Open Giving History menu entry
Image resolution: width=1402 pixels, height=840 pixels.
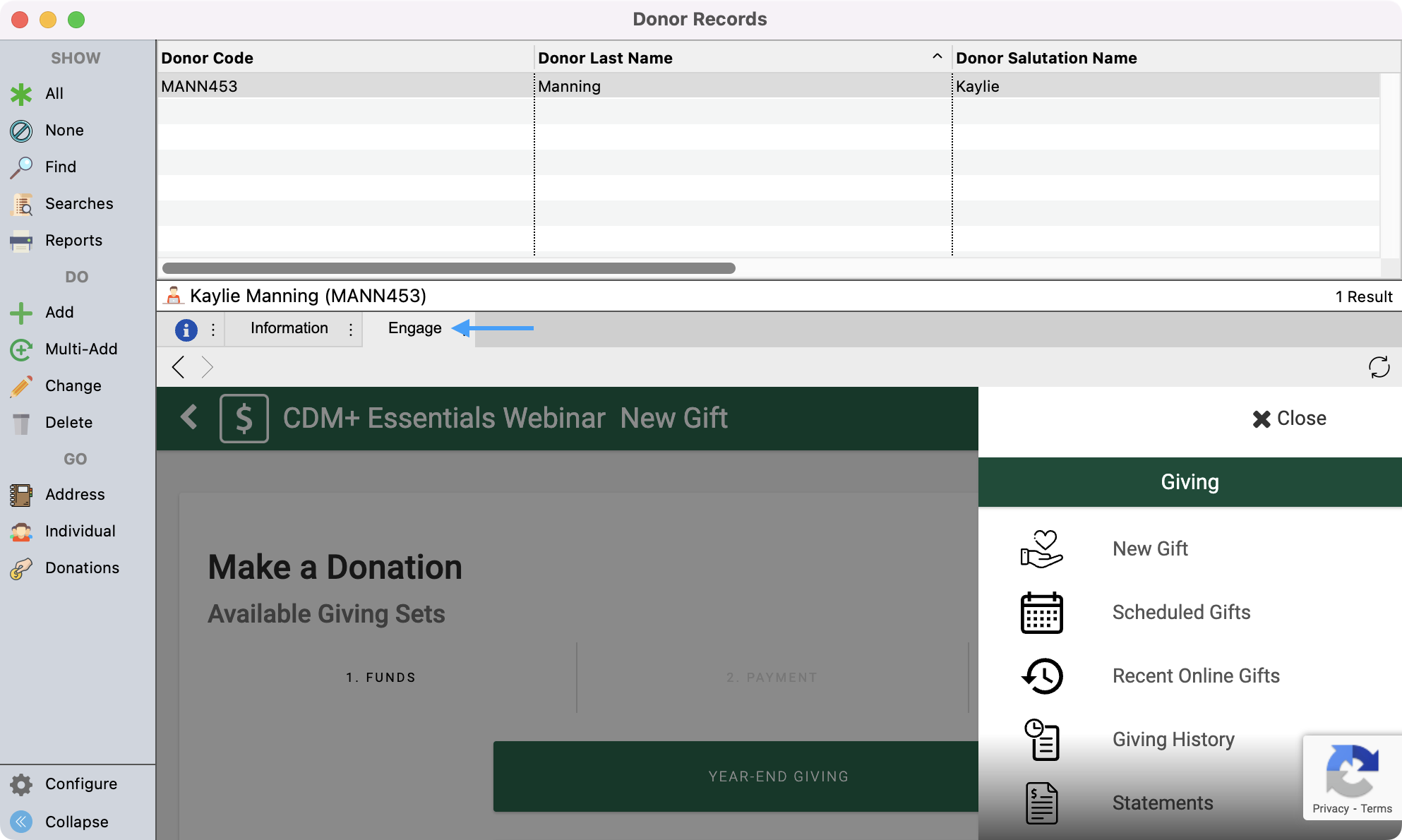point(1173,739)
